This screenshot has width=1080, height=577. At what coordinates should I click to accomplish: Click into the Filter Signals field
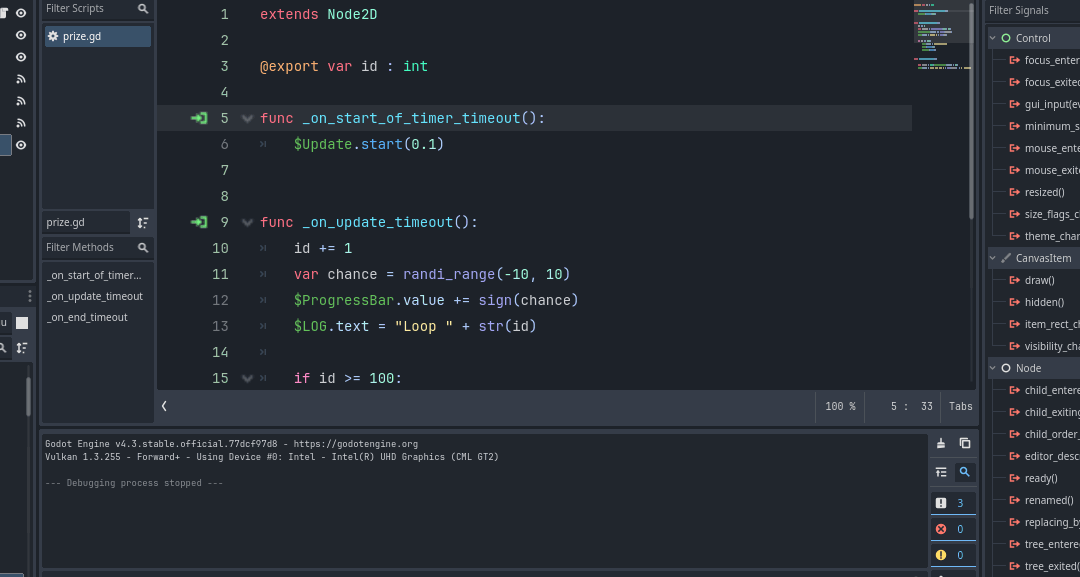[x=1033, y=10]
